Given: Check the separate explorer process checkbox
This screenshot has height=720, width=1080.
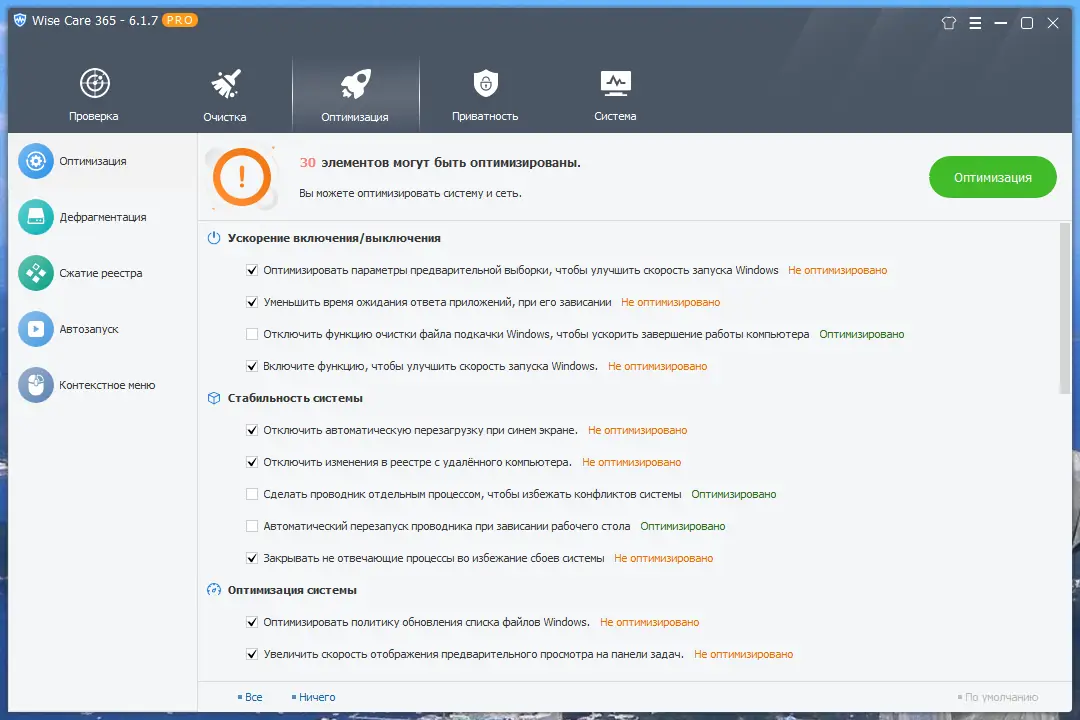Looking at the screenshot, I should coord(252,494).
